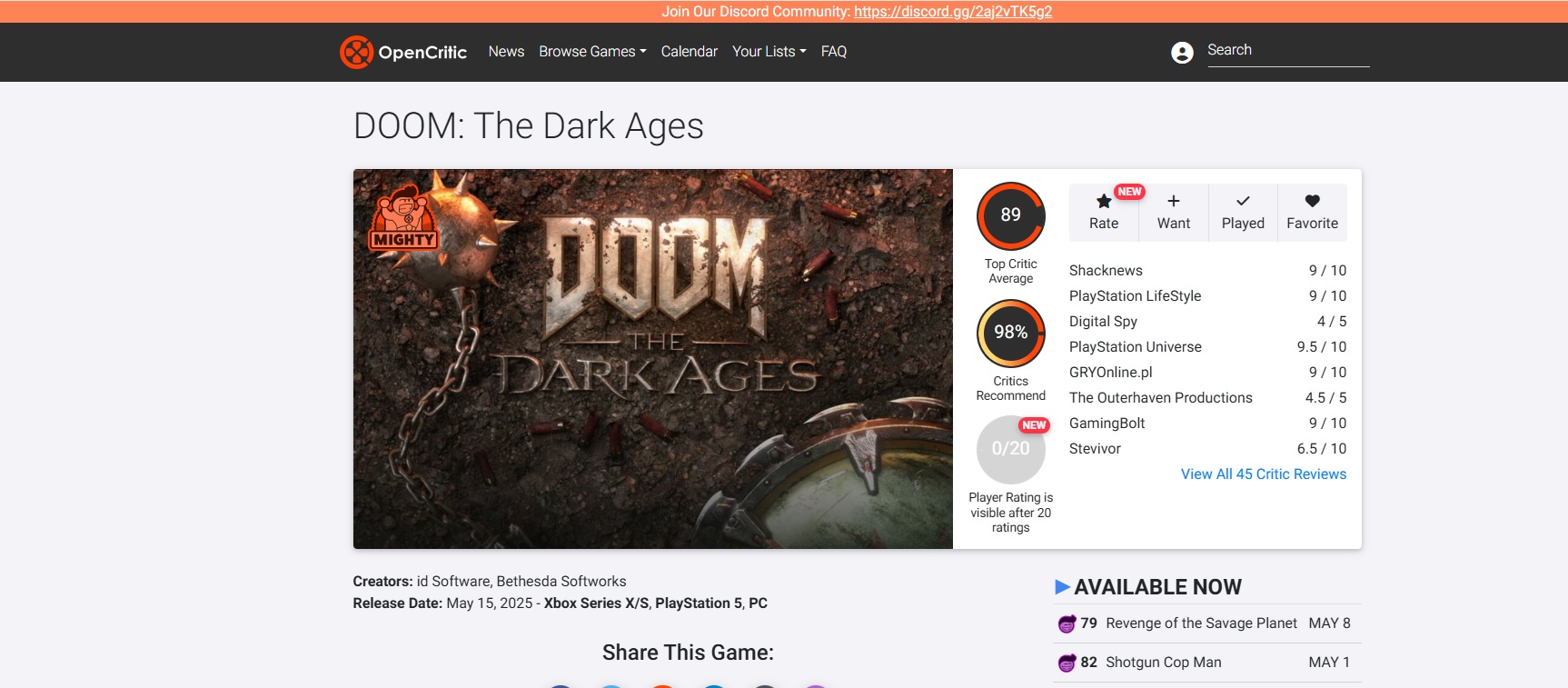Click the Mighty badge on cover art
1568x688 pixels.
click(x=403, y=218)
